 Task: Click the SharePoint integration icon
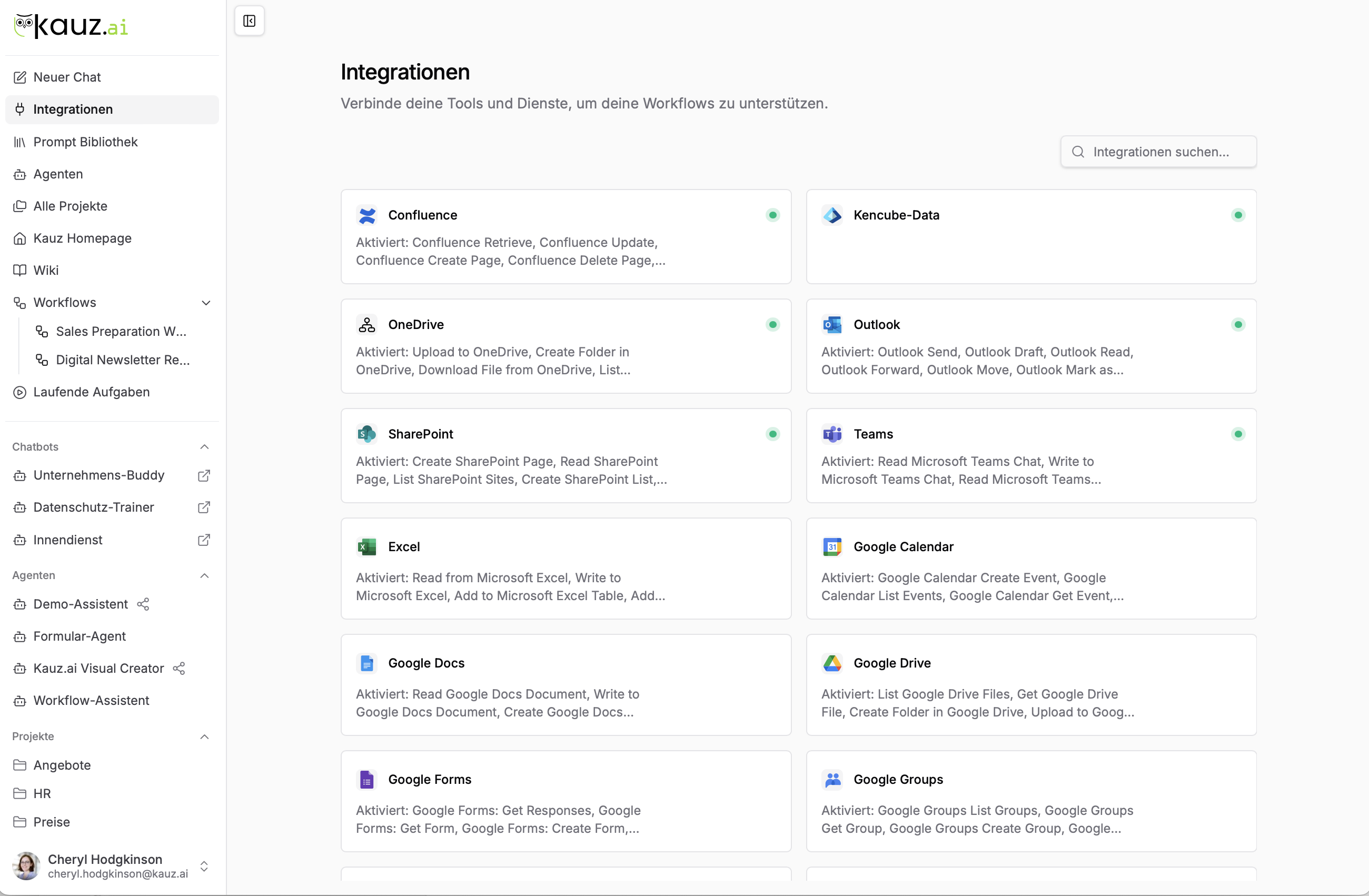(367, 434)
